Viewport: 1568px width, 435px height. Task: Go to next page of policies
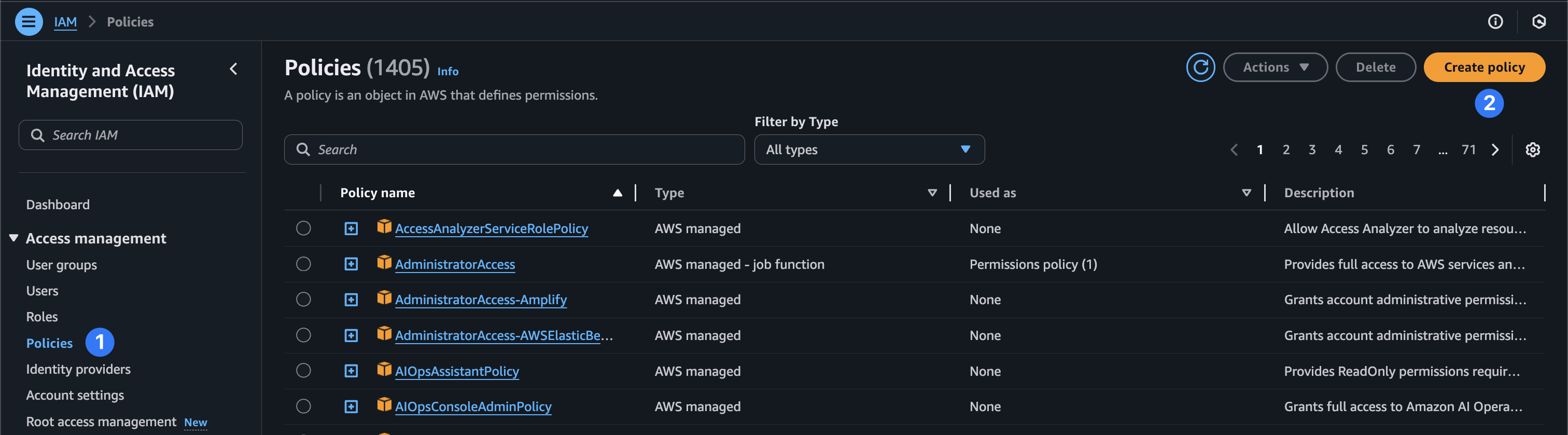click(x=1495, y=150)
